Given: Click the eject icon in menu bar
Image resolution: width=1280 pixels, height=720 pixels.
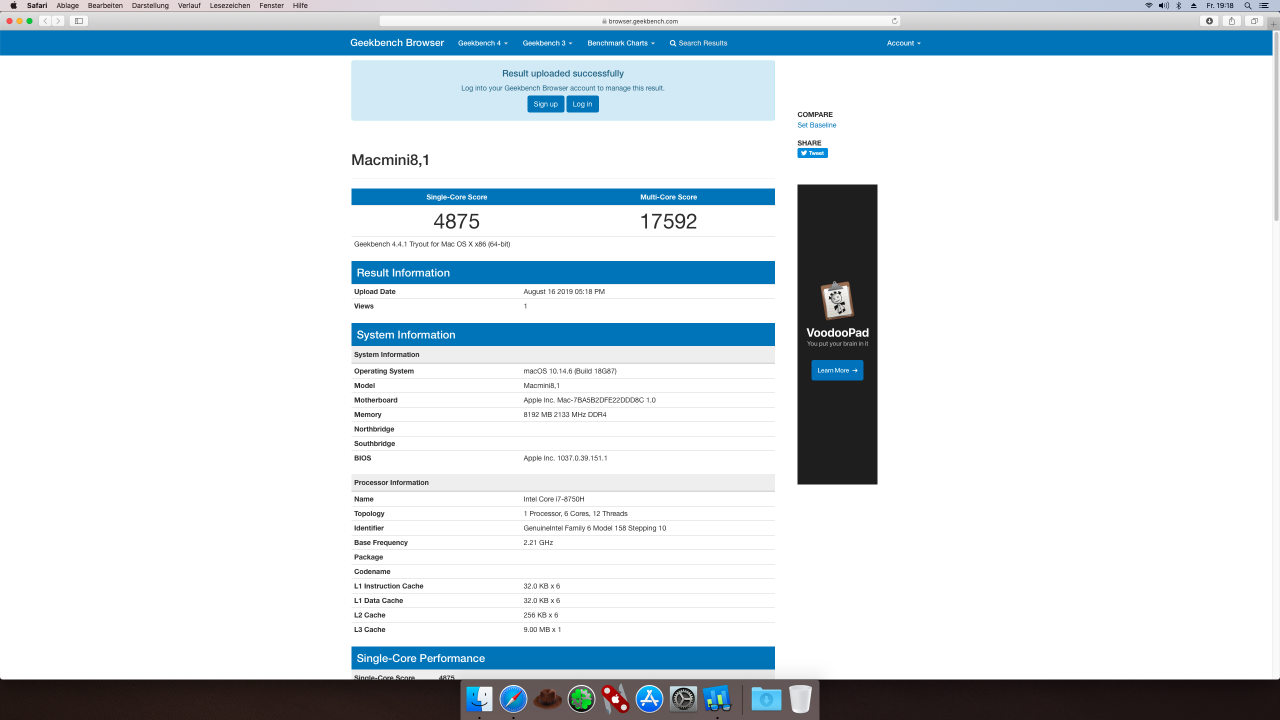Looking at the screenshot, I should (x=1193, y=5).
